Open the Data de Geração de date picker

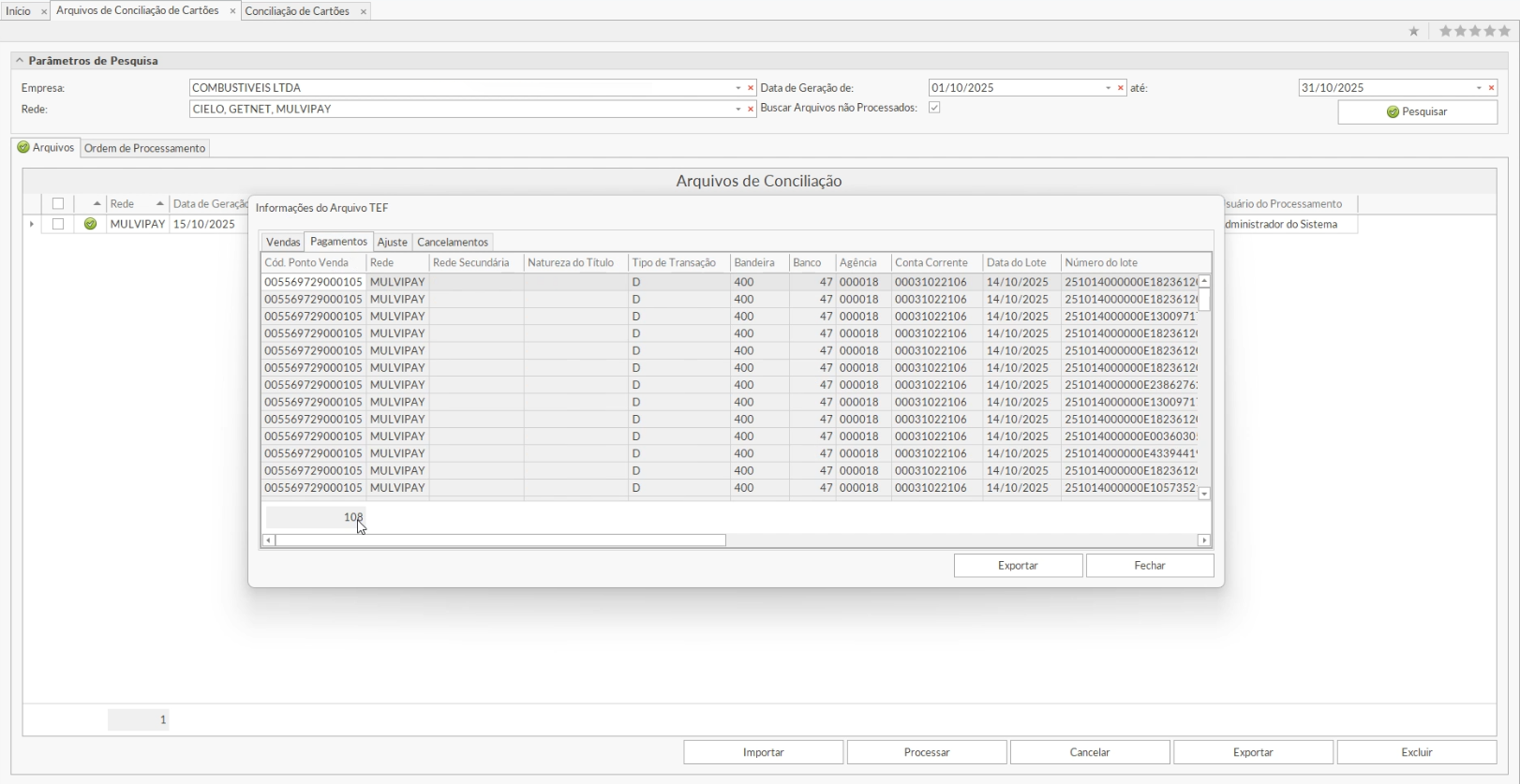click(x=1108, y=88)
